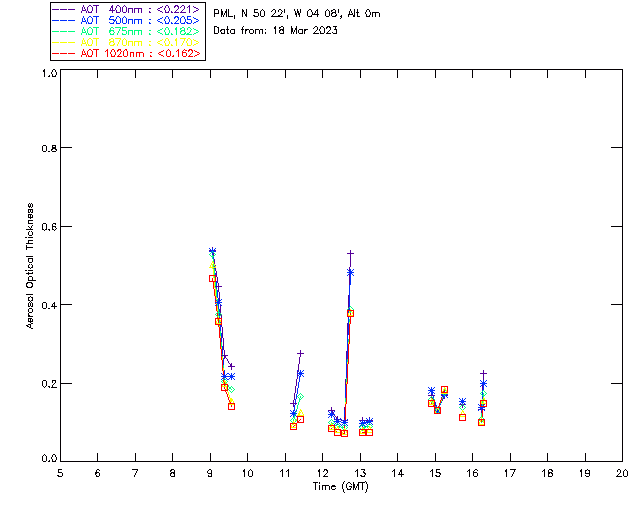Screen dimensions: 640x512
Task: Click the 'Time (GMT)' x-axis label
Action: click(340, 485)
